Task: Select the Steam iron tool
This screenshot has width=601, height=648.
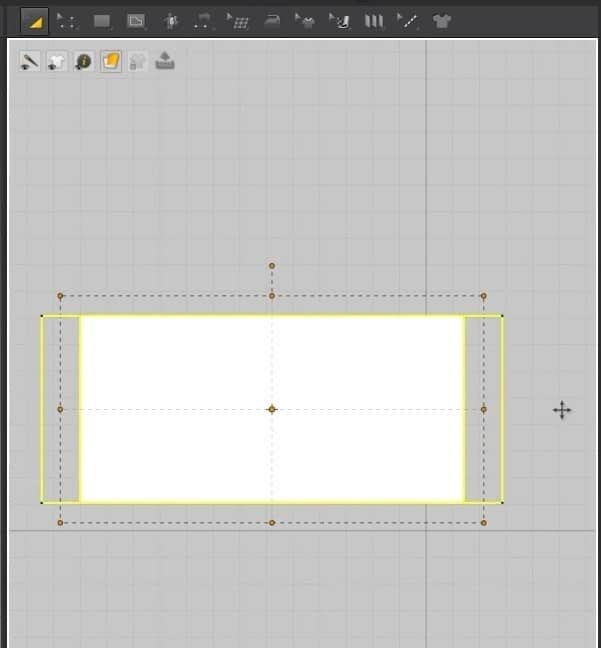Action: (x=272, y=20)
